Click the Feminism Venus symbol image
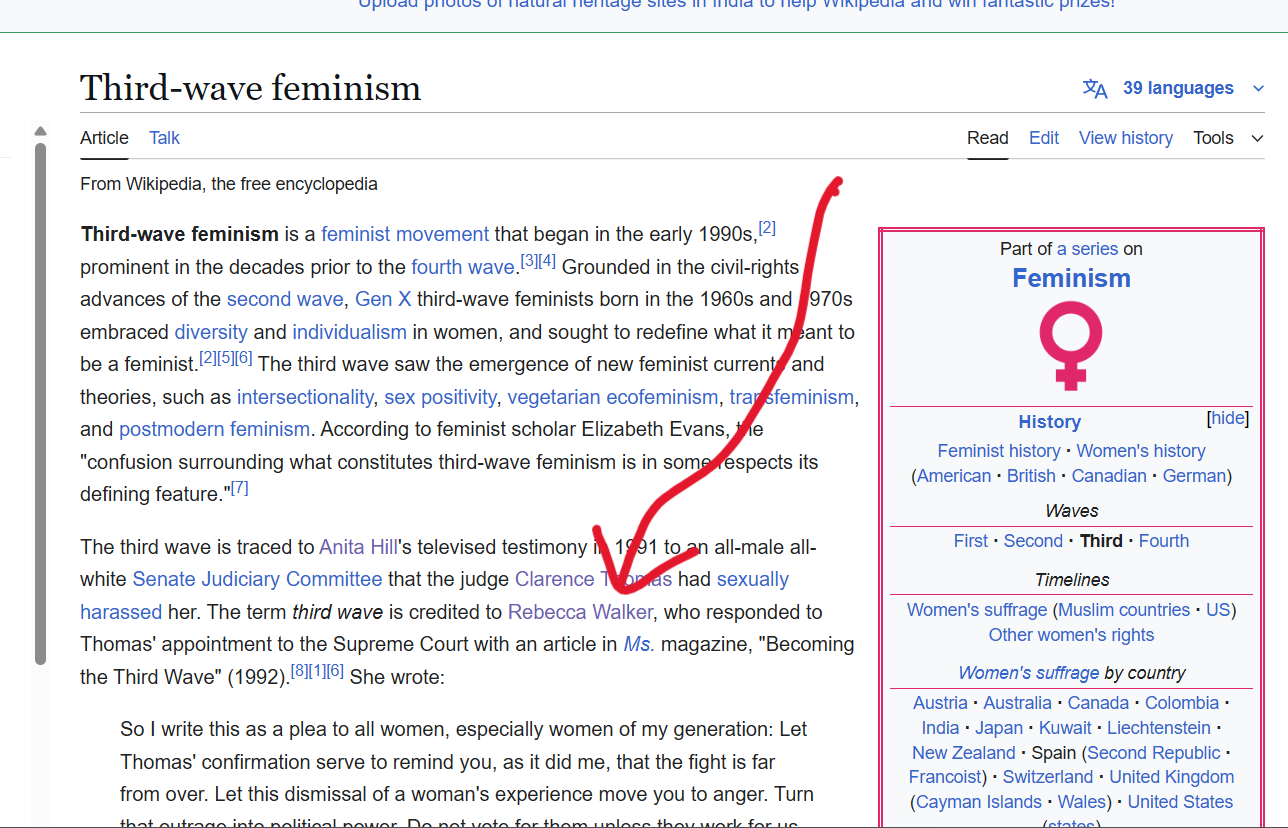Image resolution: width=1288 pixels, height=828 pixels. tap(1071, 346)
